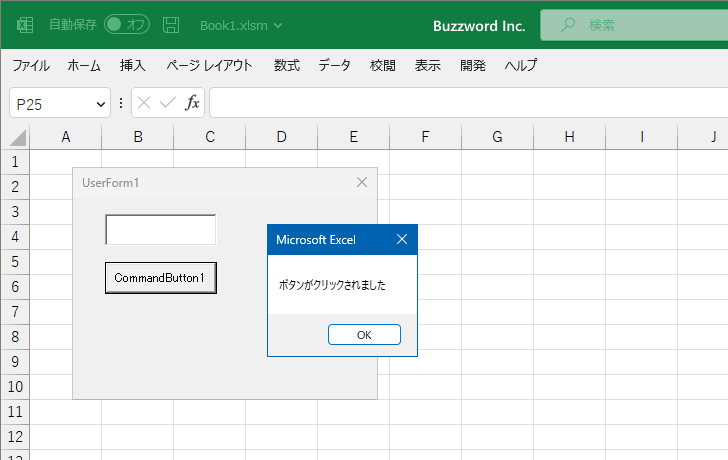Click the insert function fx icon

coord(192,103)
